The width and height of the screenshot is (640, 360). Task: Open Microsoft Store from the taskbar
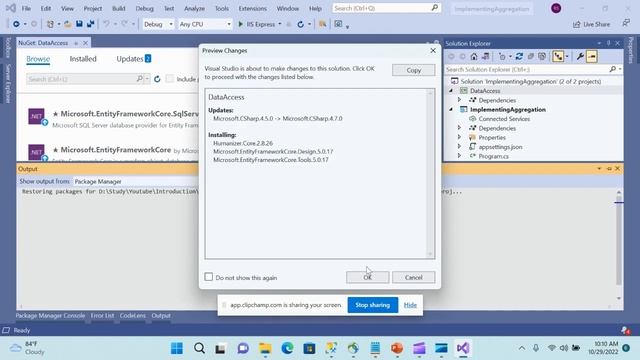click(309, 348)
